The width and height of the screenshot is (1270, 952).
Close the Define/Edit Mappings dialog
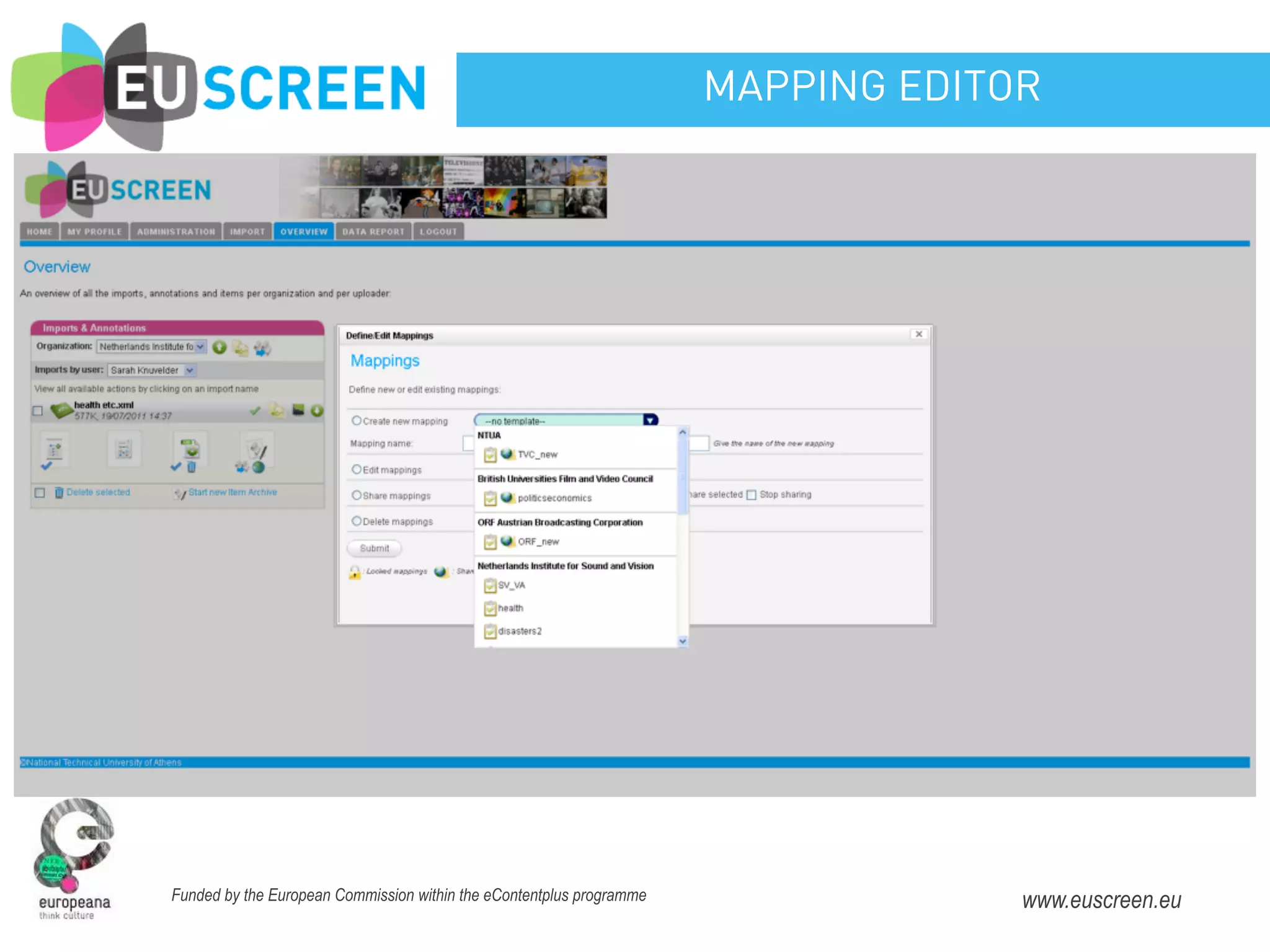[x=919, y=334]
